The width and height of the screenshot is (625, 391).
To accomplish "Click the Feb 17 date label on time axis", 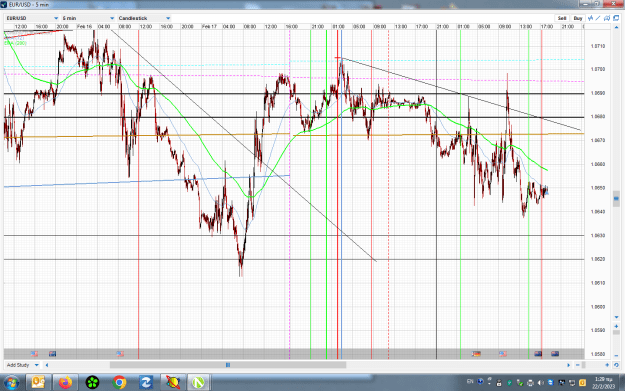I will coord(209,26).
